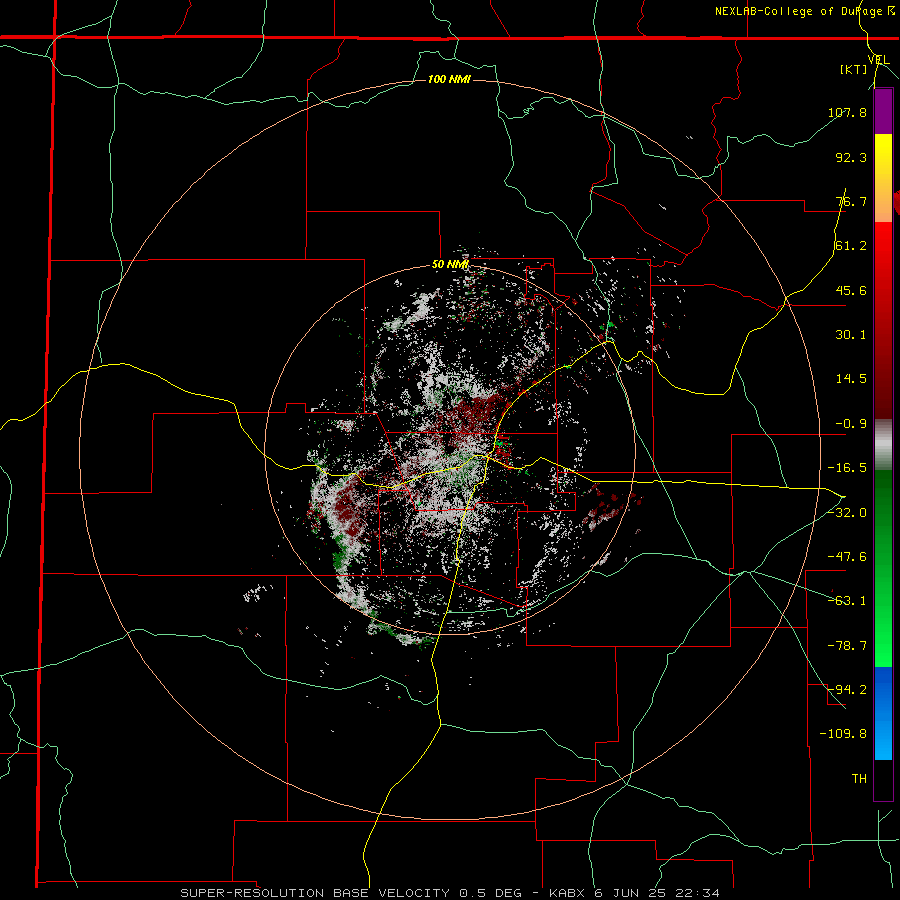Select the 30.1 legend value

tap(851, 335)
